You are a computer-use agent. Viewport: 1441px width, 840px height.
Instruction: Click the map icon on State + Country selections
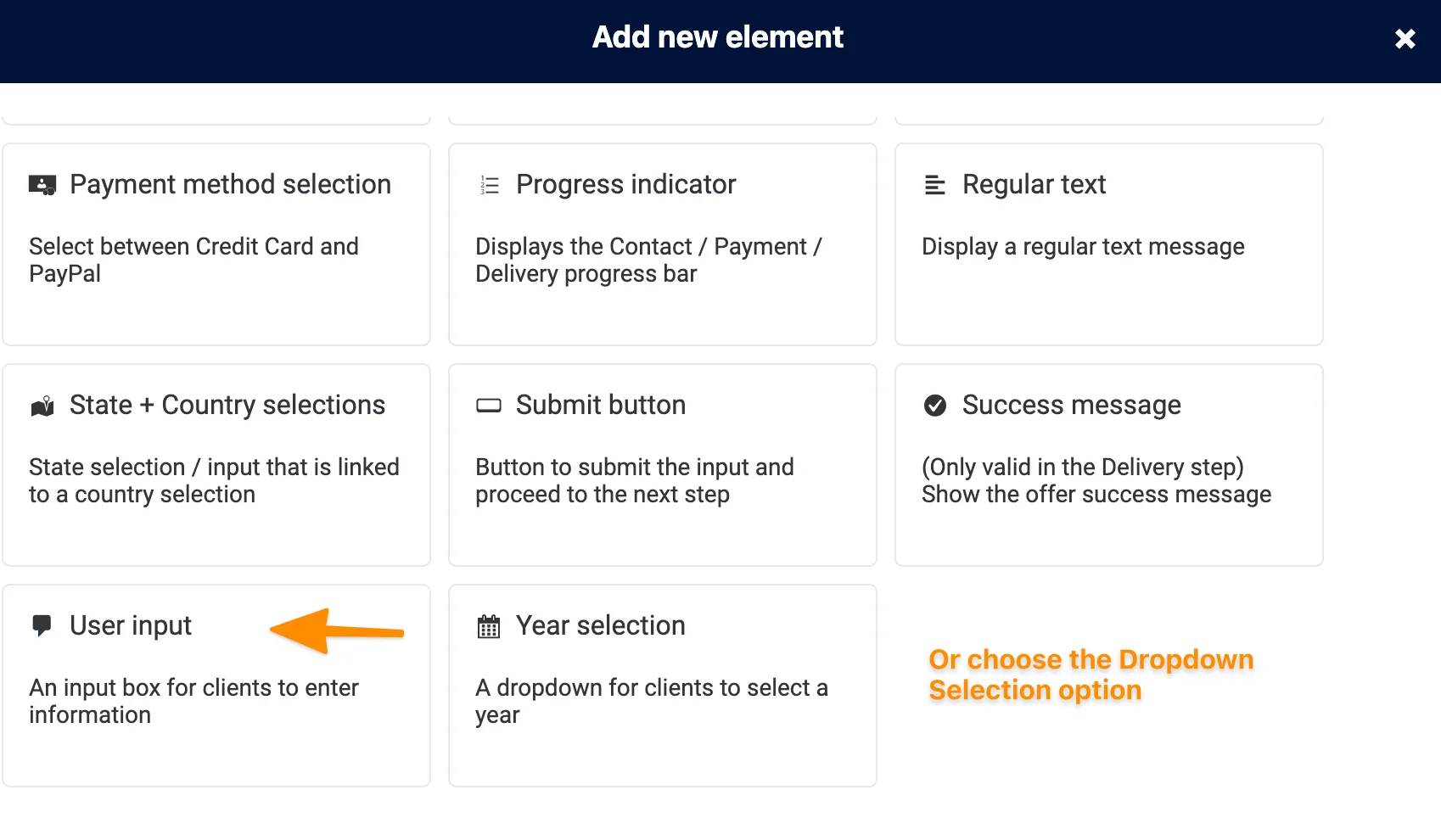(42, 405)
